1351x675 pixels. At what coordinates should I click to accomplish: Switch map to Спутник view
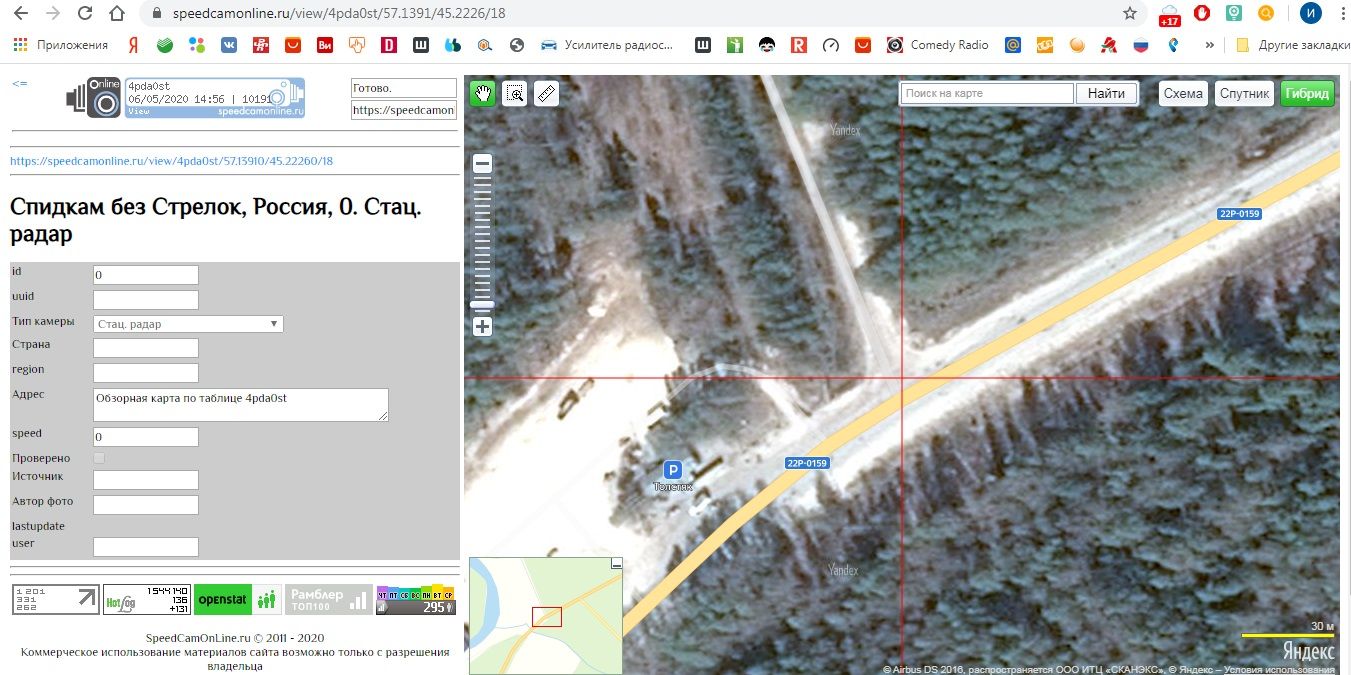point(1244,93)
